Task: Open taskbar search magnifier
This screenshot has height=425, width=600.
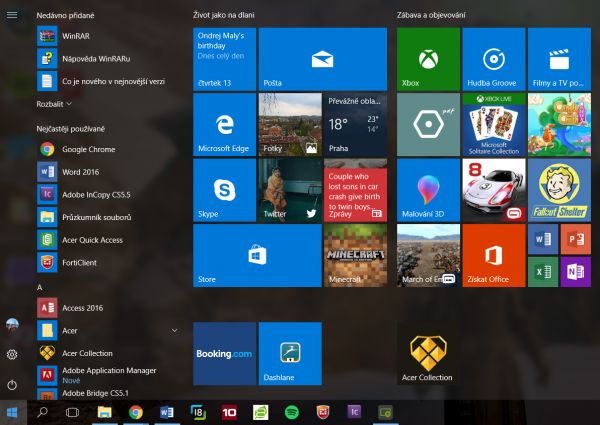Action: coord(42,412)
